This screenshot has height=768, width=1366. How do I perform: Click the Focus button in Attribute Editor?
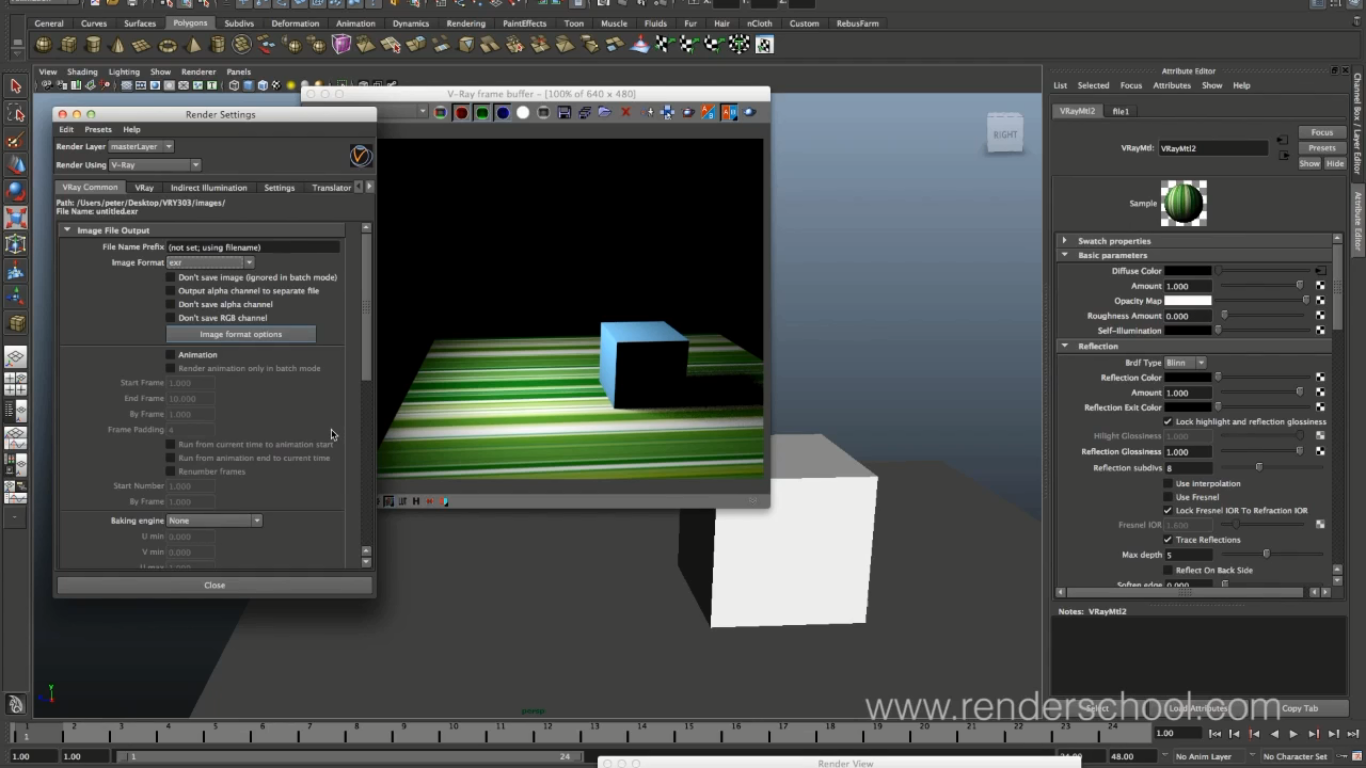pyautogui.click(x=1322, y=132)
